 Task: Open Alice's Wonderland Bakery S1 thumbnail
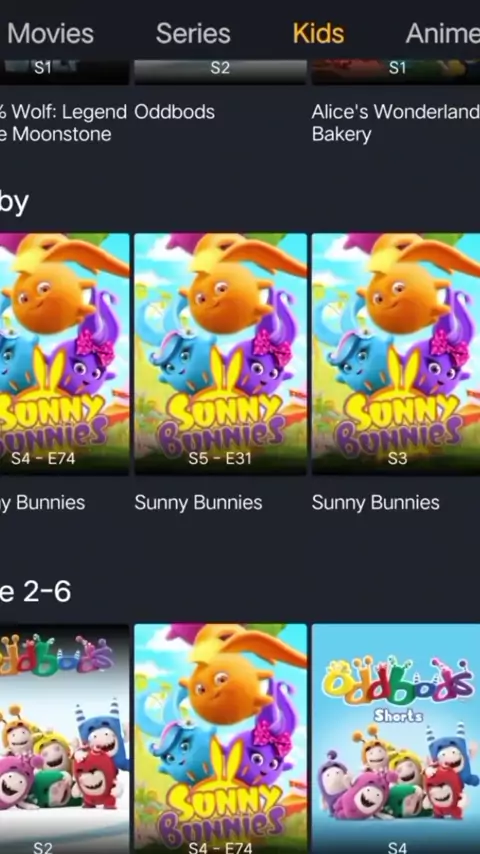(x=396, y=72)
